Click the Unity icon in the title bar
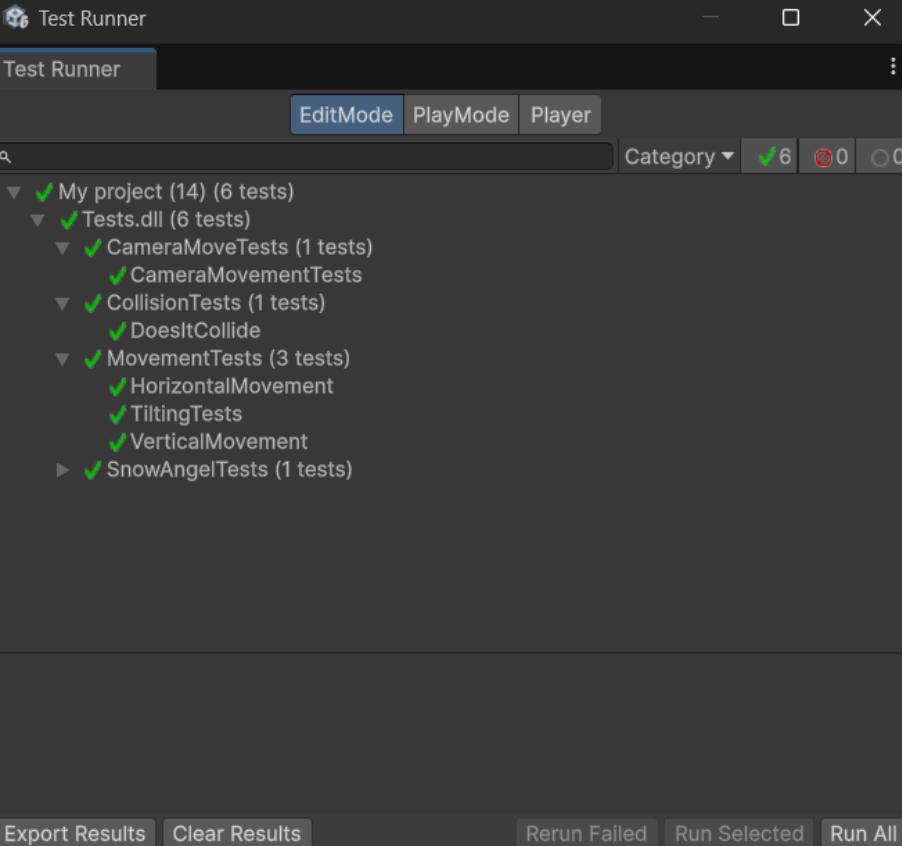902x846 pixels. [16, 18]
